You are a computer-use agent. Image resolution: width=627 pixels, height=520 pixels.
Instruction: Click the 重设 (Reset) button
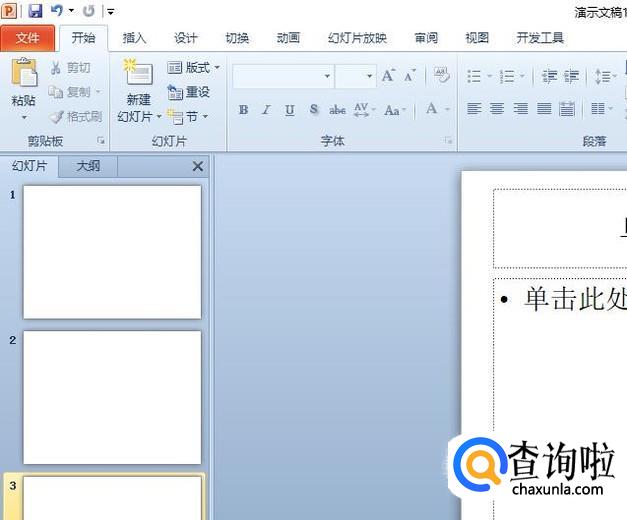(x=189, y=92)
